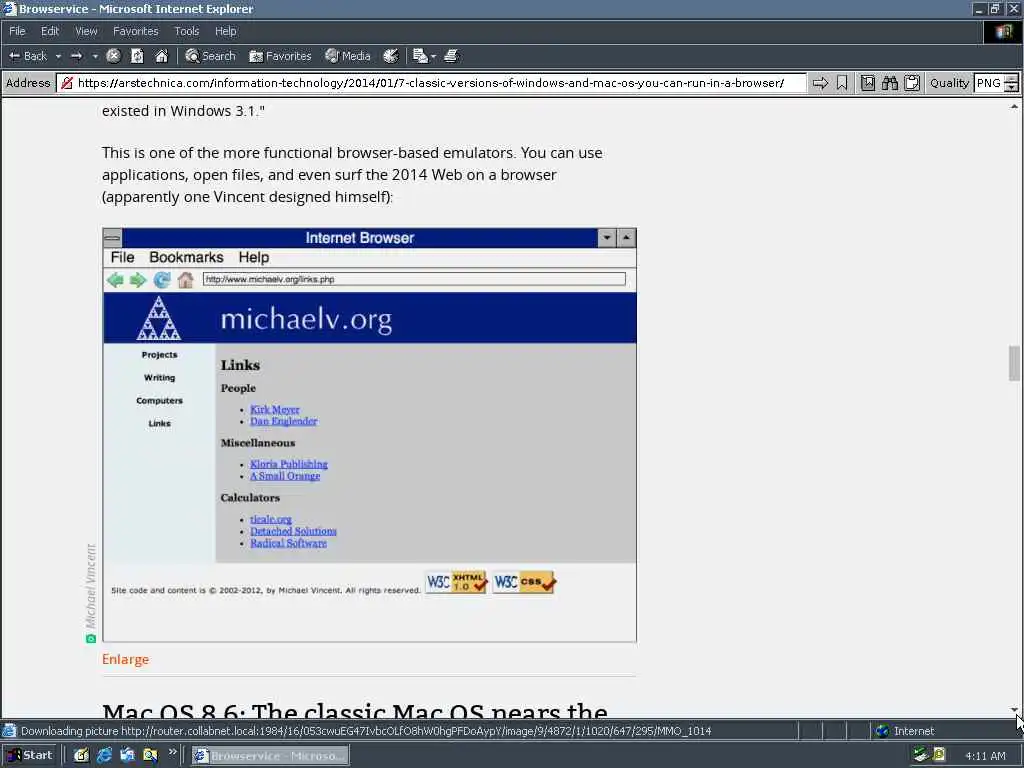Click the second system tray icon
The height and width of the screenshot is (768, 1024).
939,755
